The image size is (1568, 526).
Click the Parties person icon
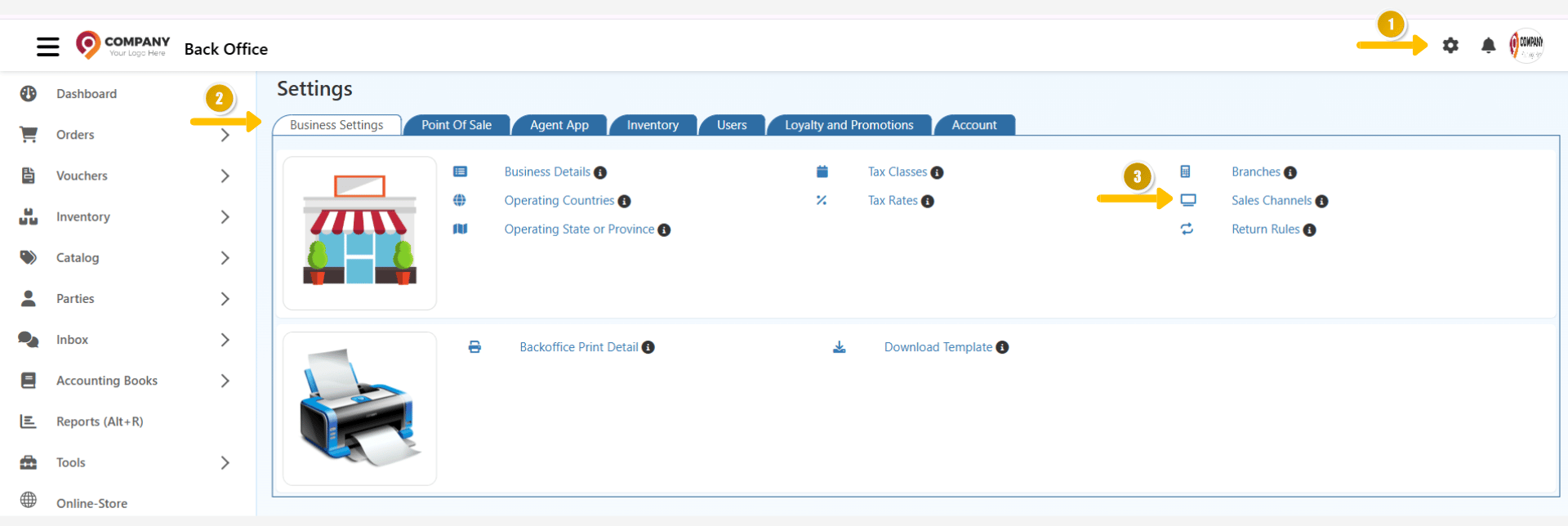(x=29, y=298)
